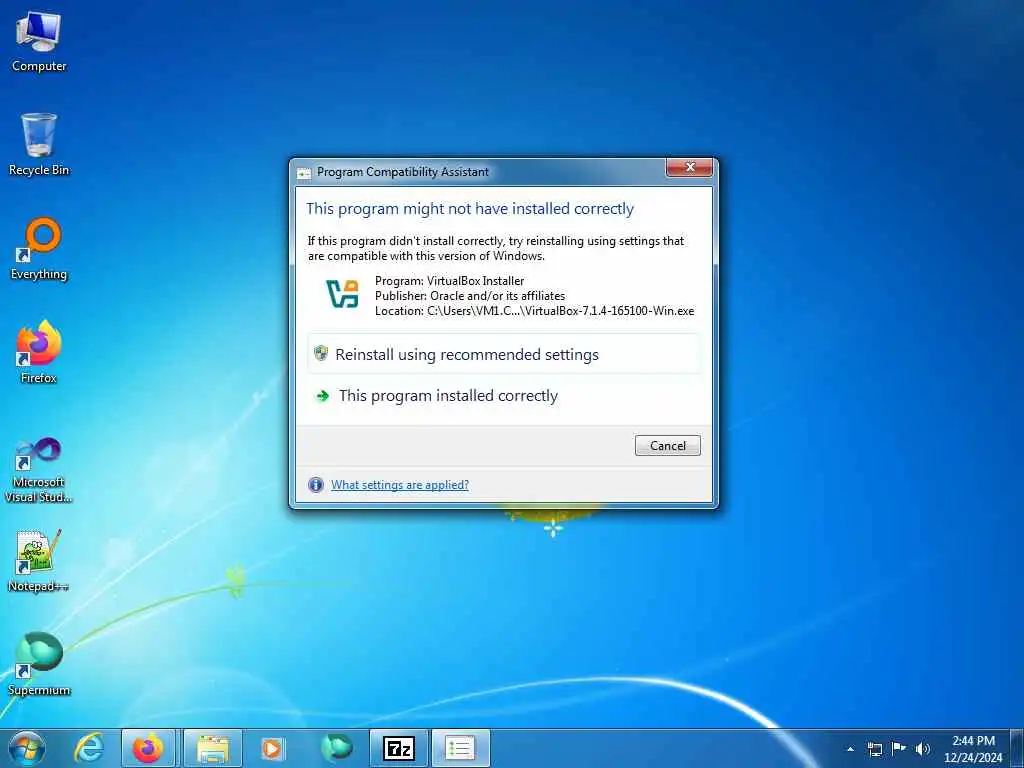Click the Program Compatibility Assistant title icon
The height and width of the screenshot is (768, 1024).
tap(304, 172)
